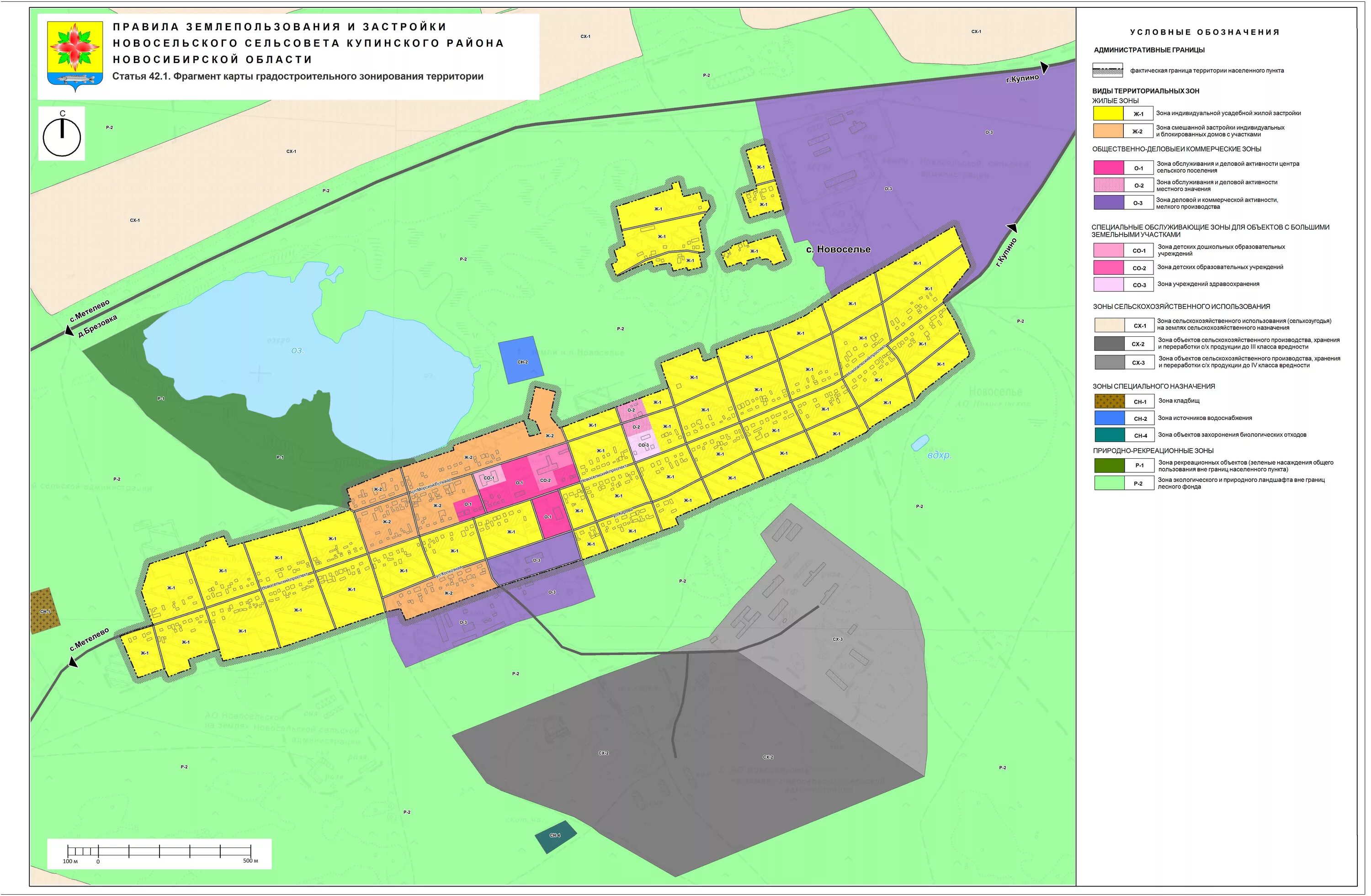
Task: Click the 'с. Новоселье' village label
Action: pos(838,249)
